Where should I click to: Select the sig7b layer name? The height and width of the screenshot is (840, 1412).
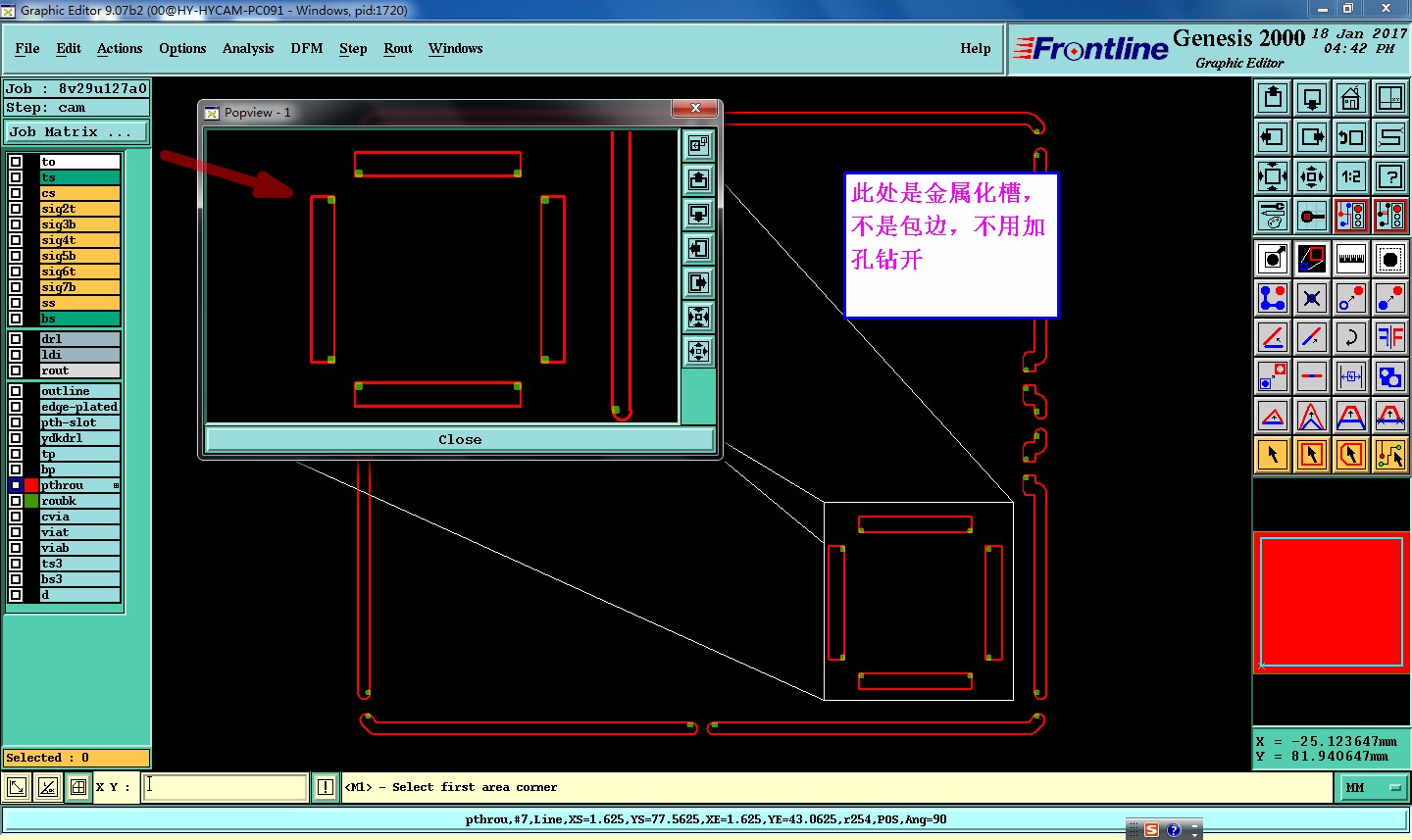click(79, 287)
